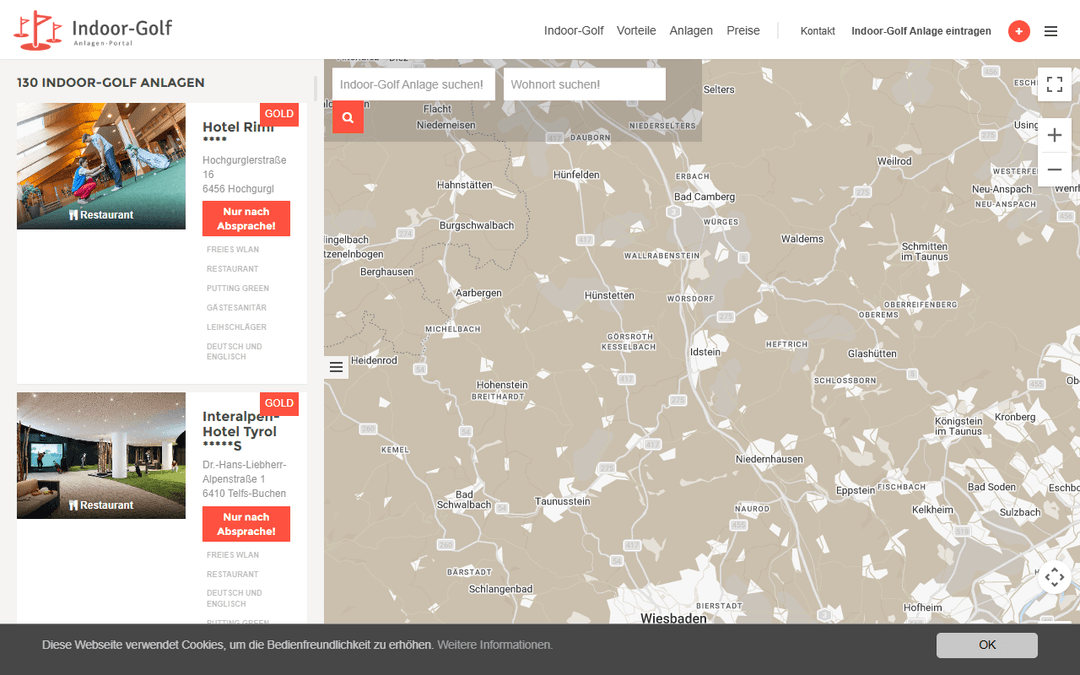This screenshot has width=1080, height=675.
Task: Open Hotel Riml photo thumbnail
Action: [101, 166]
